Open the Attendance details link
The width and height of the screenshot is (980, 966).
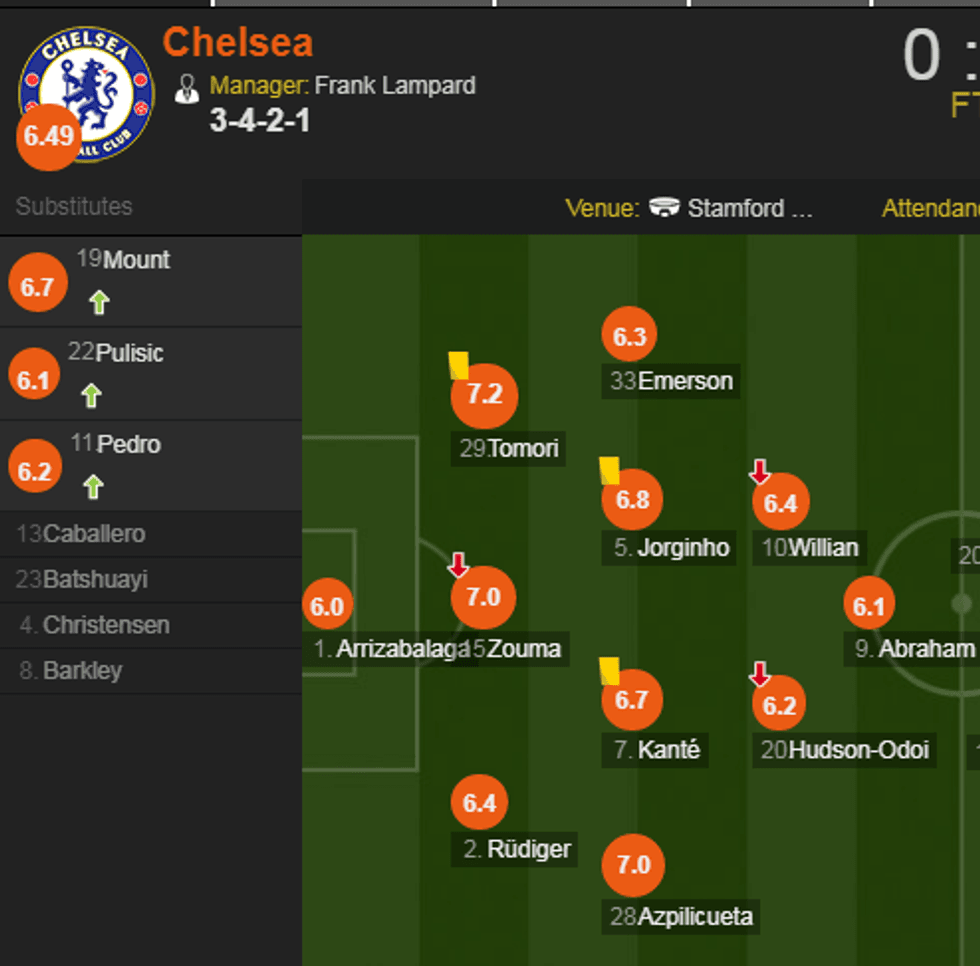929,208
